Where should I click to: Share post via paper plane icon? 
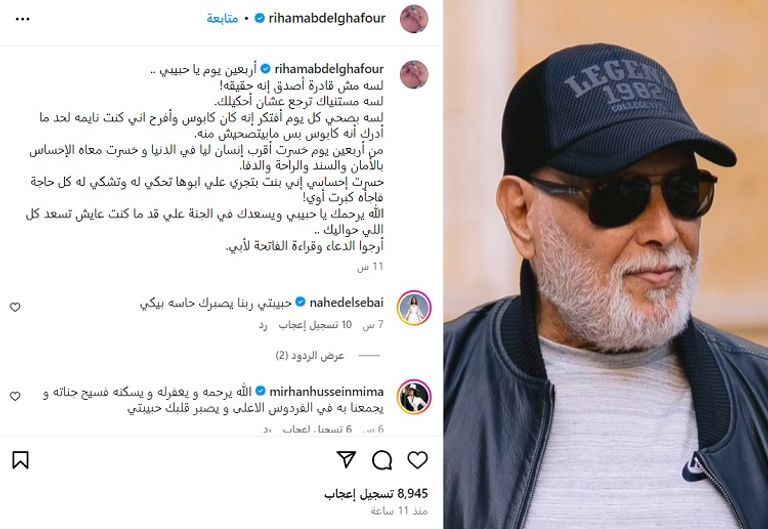[346, 459]
